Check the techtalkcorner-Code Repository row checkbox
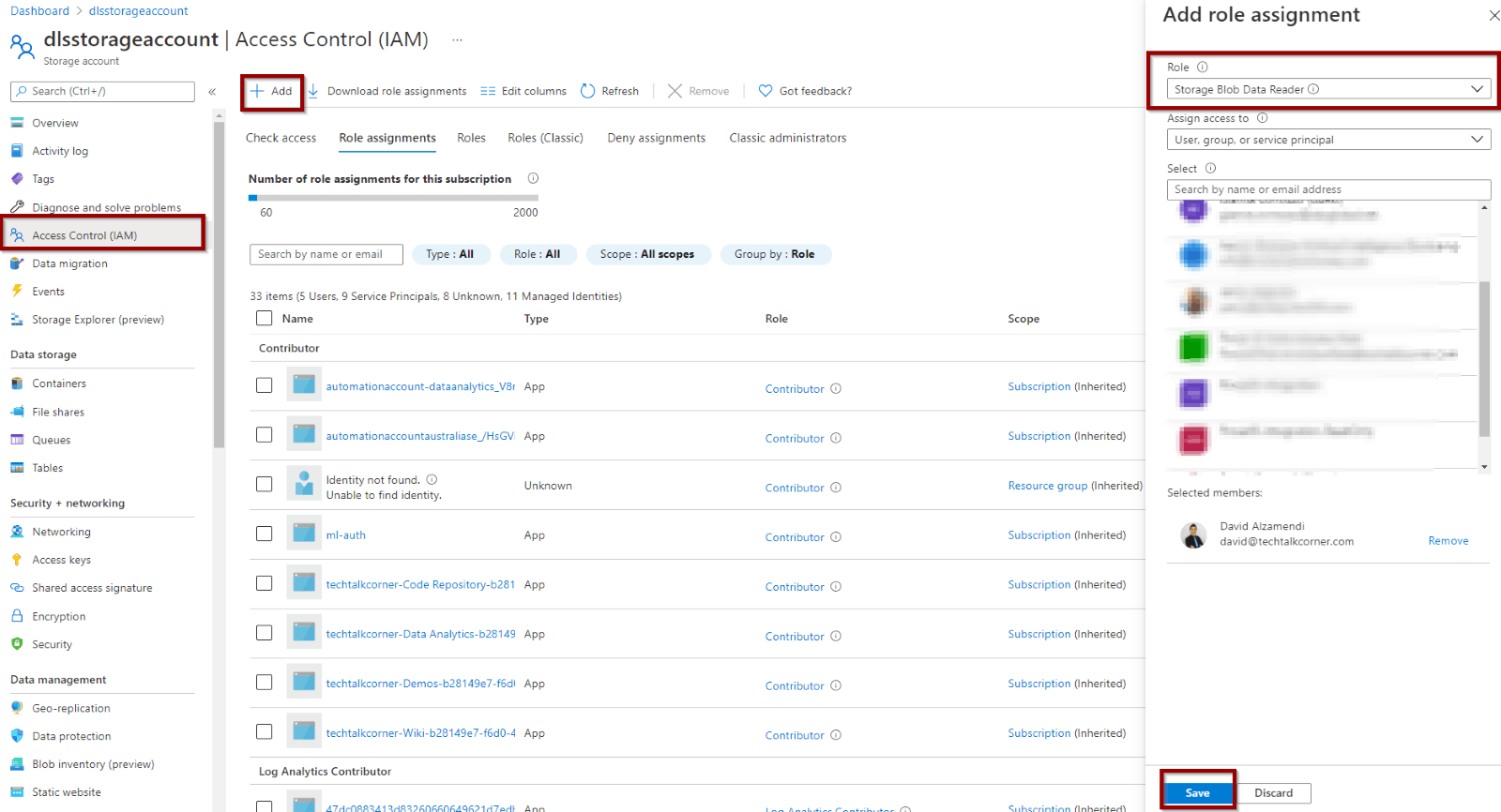1501x812 pixels. click(x=265, y=583)
